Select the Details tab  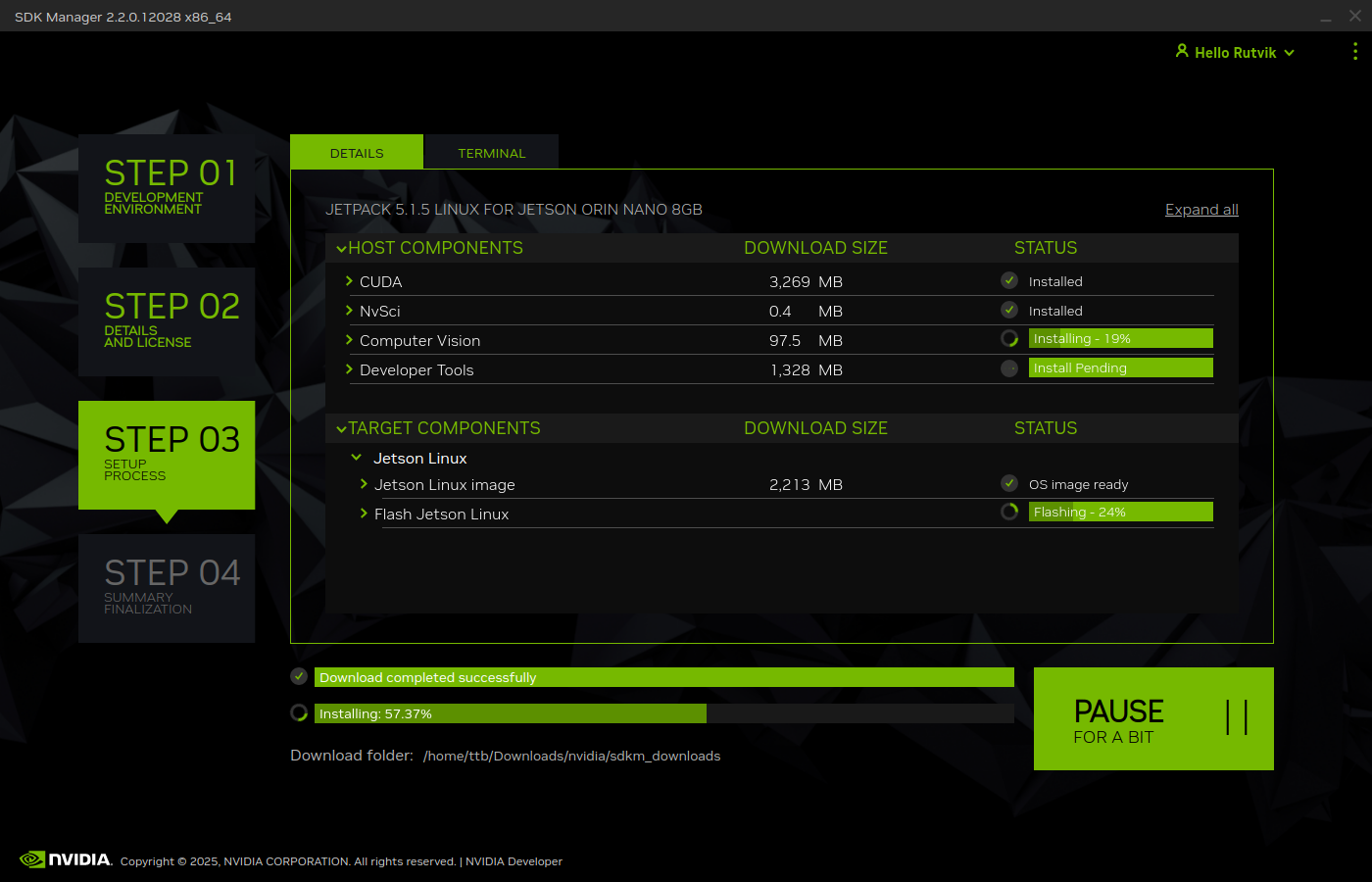click(357, 153)
